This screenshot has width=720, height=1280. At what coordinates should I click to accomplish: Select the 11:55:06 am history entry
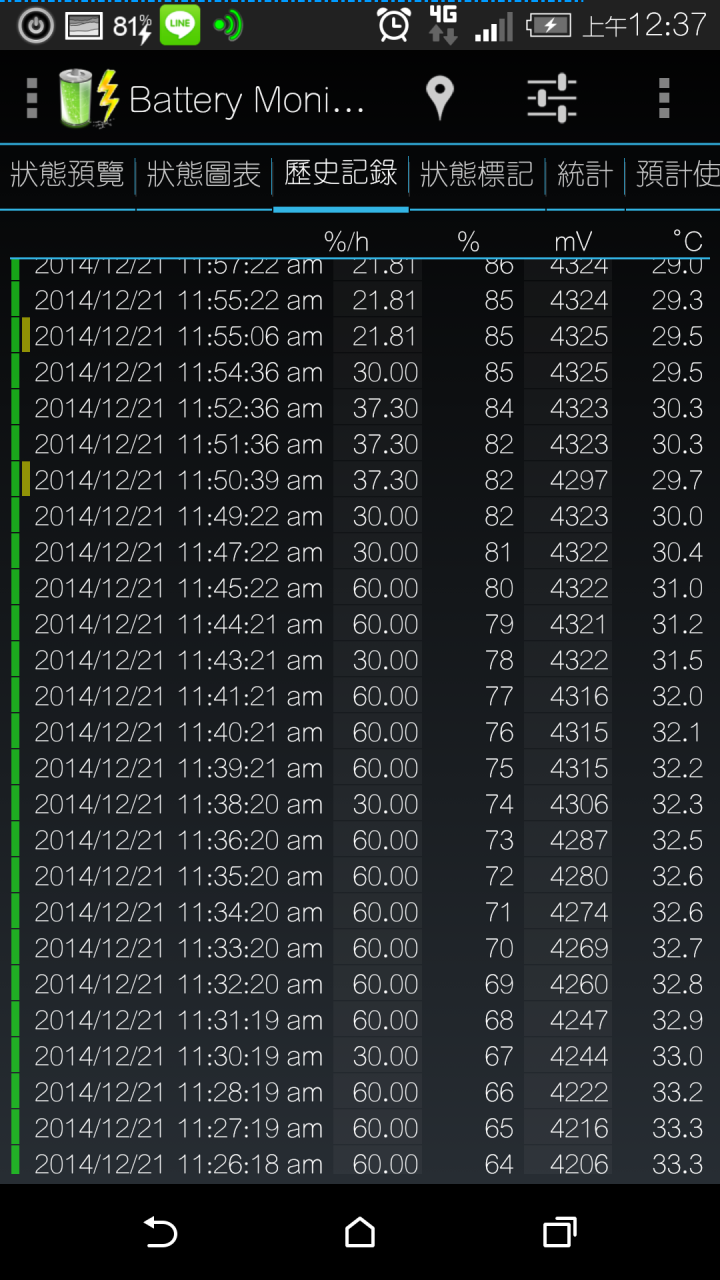click(x=360, y=336)
